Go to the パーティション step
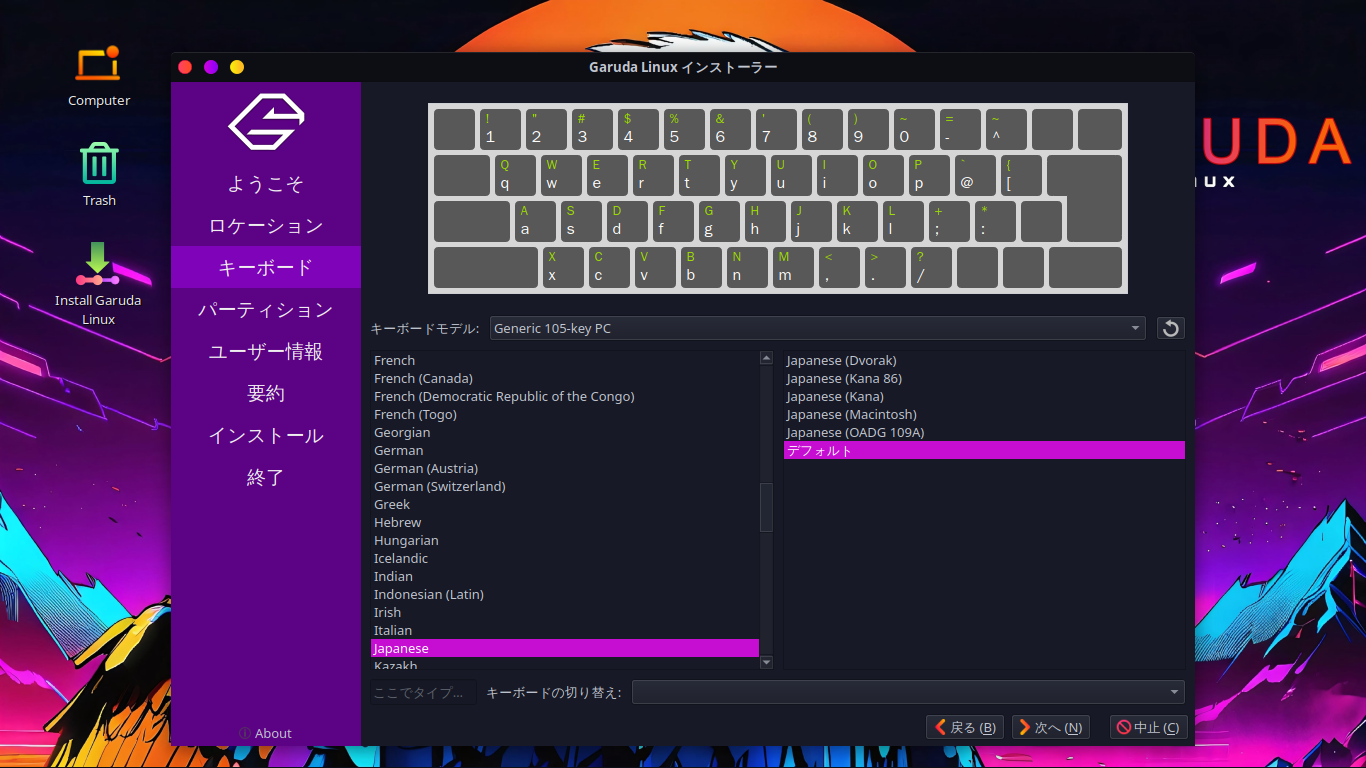This screenshot has width=1366, height=768. click(x=266, y=310)
